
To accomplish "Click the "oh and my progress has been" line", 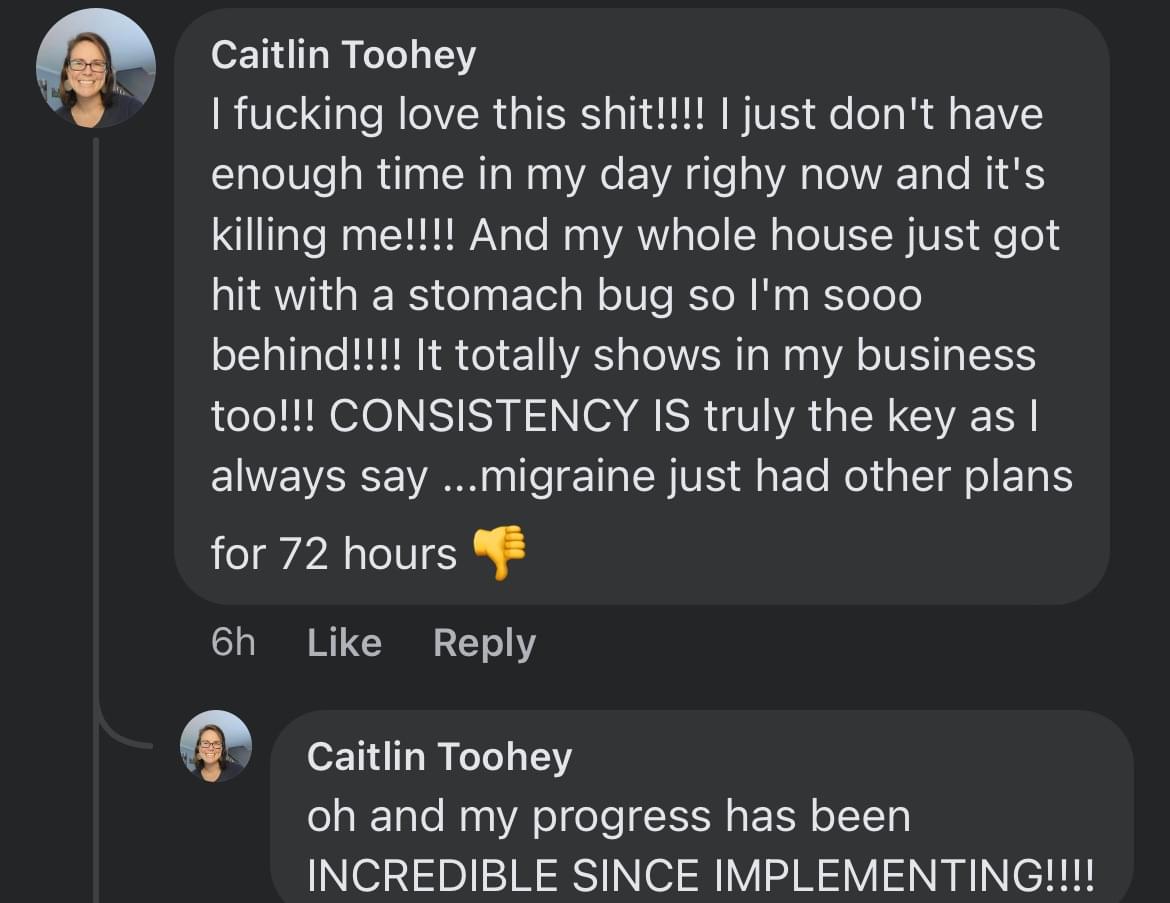I will pyautogui.click(x=608, y=817).
